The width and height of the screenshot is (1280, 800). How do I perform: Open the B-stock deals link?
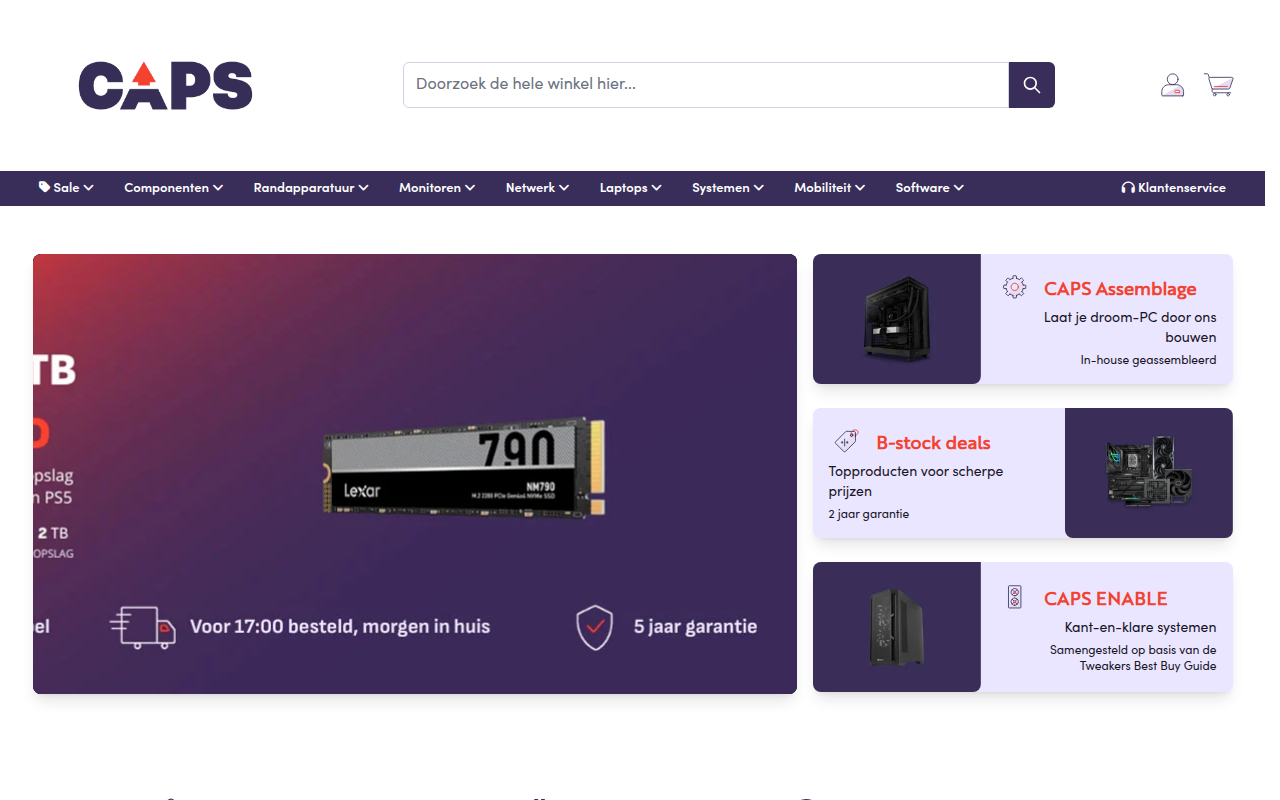[934, 443]
